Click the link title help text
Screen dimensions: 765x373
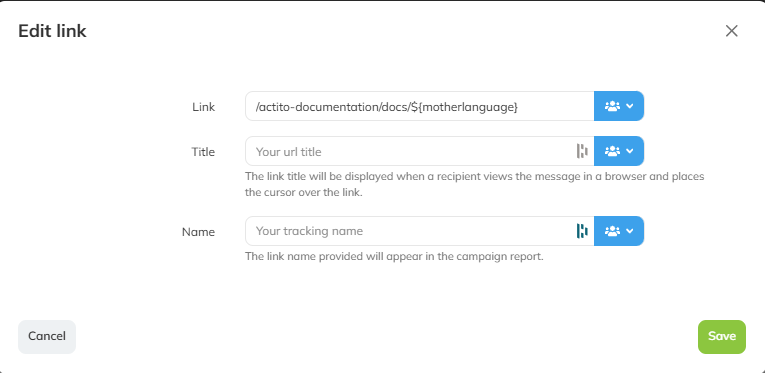(x=475, y=184)
